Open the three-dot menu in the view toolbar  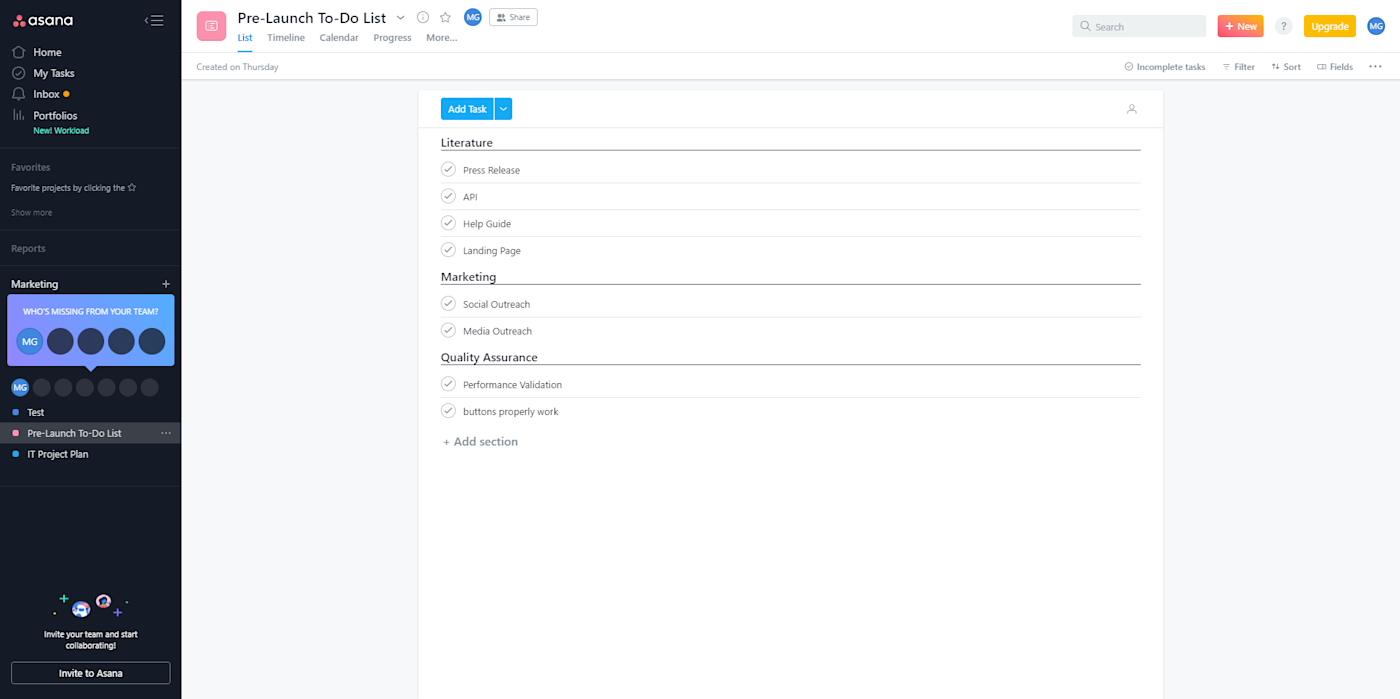pyautogui.click(x=1375, y=66)
